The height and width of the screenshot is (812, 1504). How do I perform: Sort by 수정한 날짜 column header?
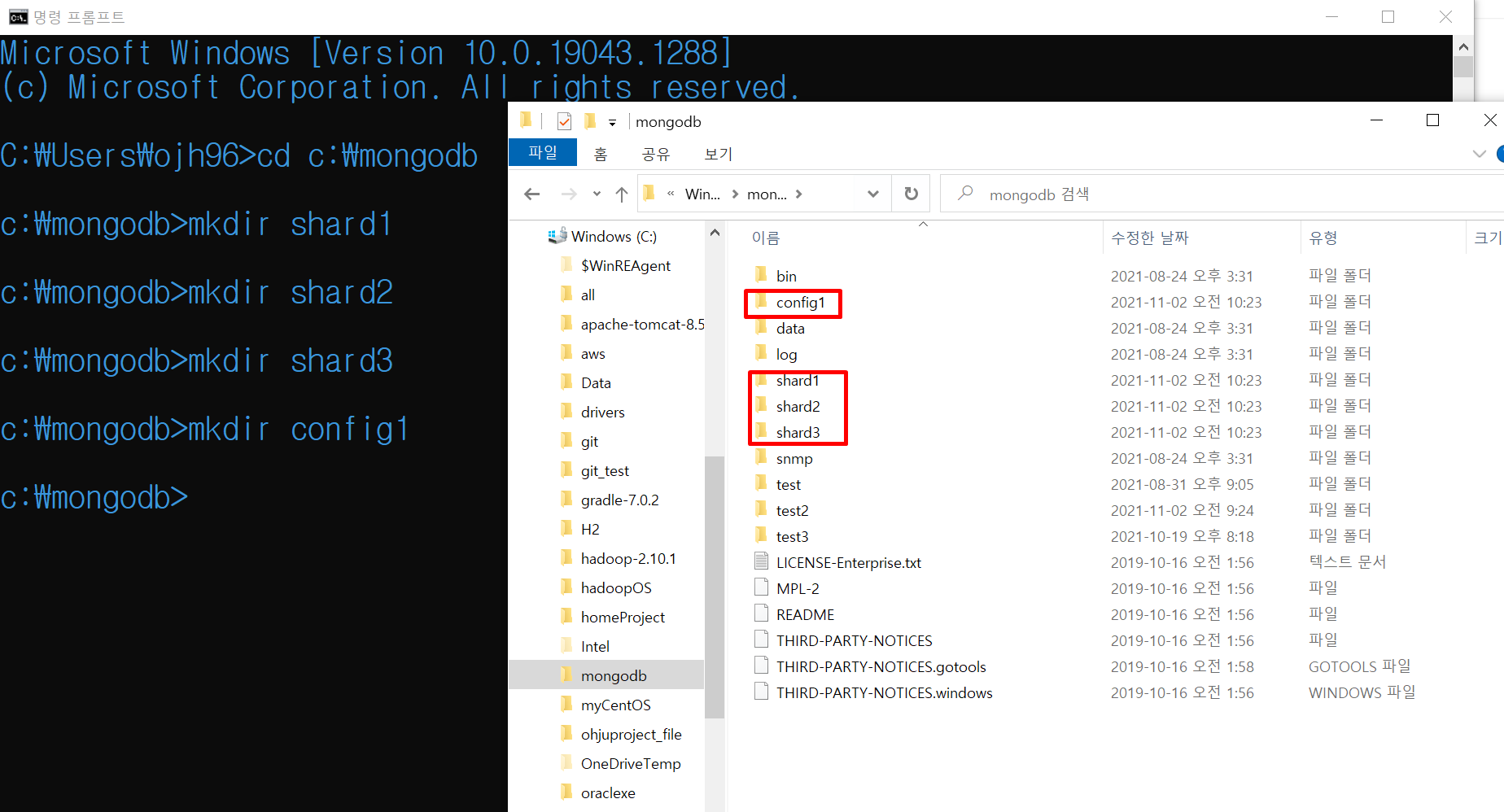click(x=1149, y=238)
